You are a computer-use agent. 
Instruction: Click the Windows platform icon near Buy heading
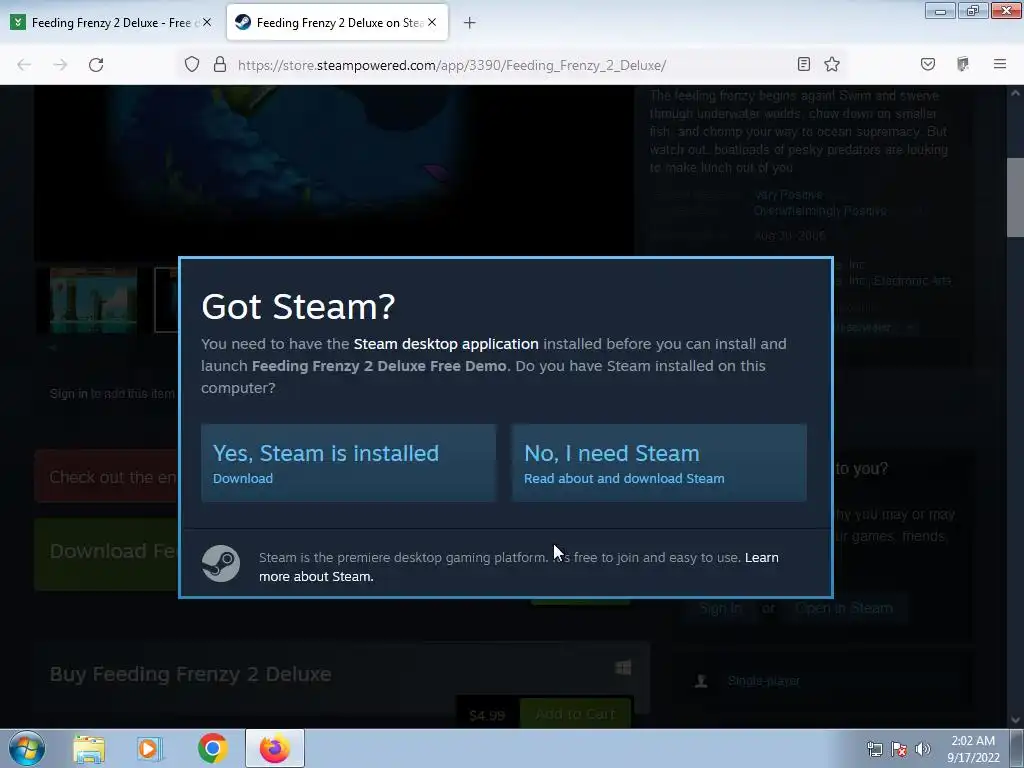pyautogui.click(x=623, y=667)
